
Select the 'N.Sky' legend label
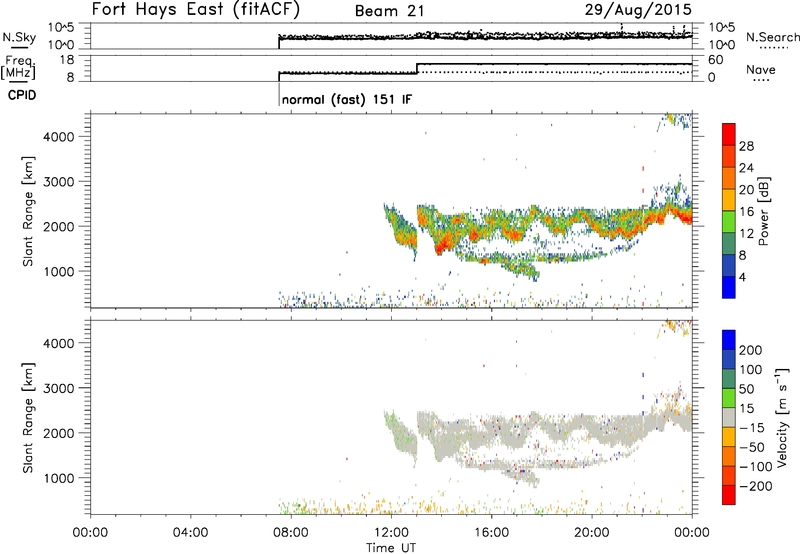pos(19,37)
